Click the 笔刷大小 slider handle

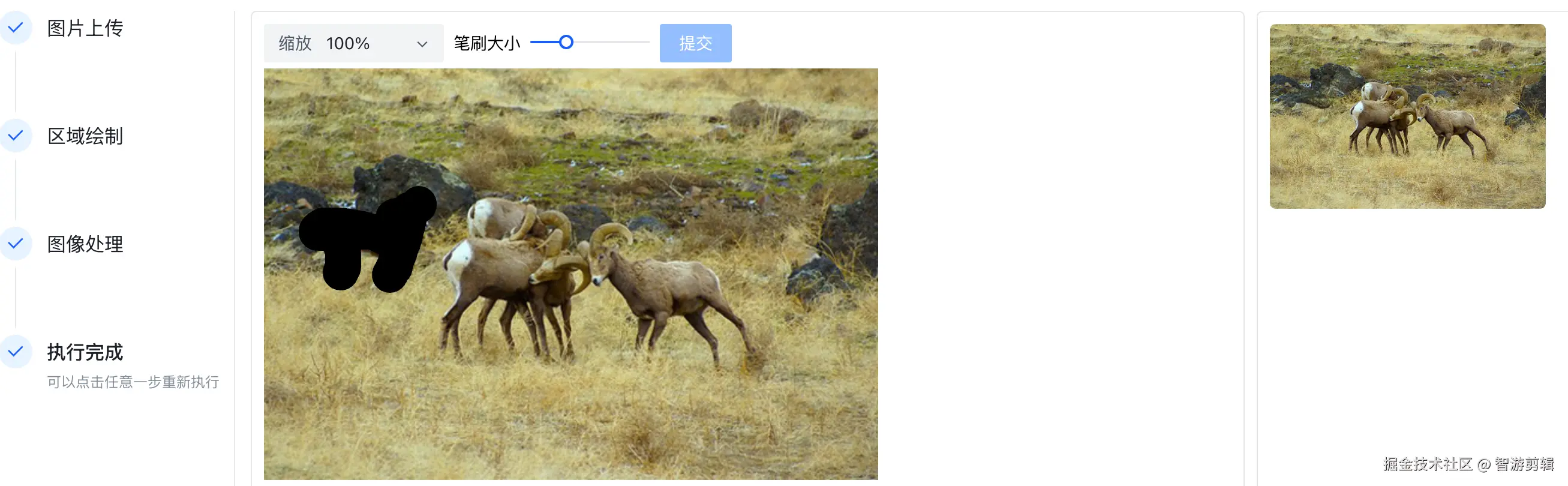(x=566, y=42)
